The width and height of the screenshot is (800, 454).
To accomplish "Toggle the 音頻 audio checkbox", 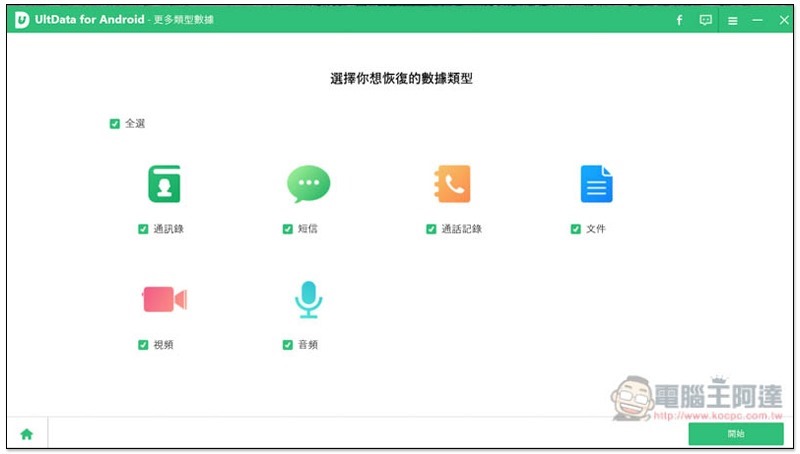I will (288, 345).
